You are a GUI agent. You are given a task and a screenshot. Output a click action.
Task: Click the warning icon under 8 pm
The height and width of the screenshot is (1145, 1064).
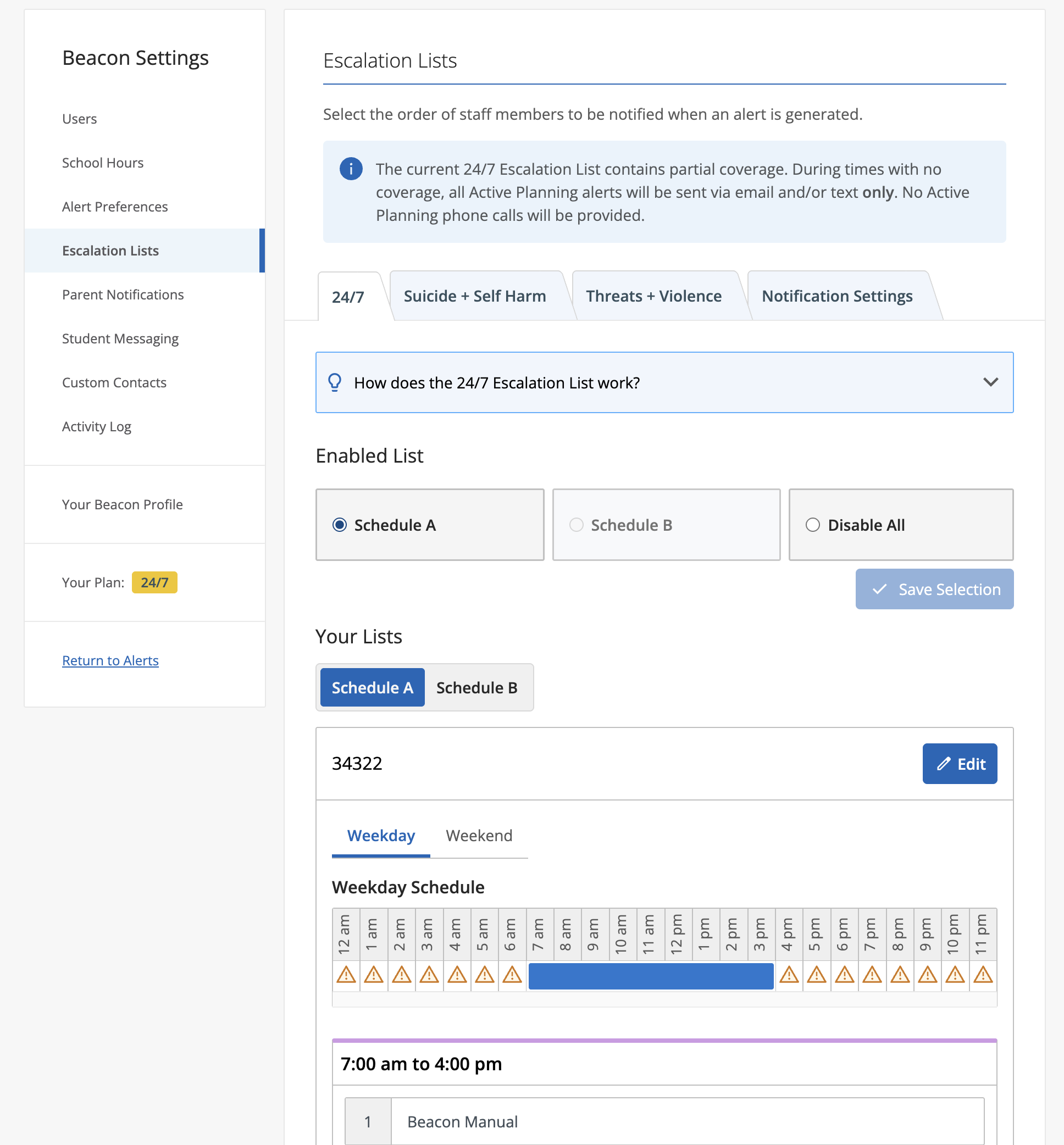(900, 975)
